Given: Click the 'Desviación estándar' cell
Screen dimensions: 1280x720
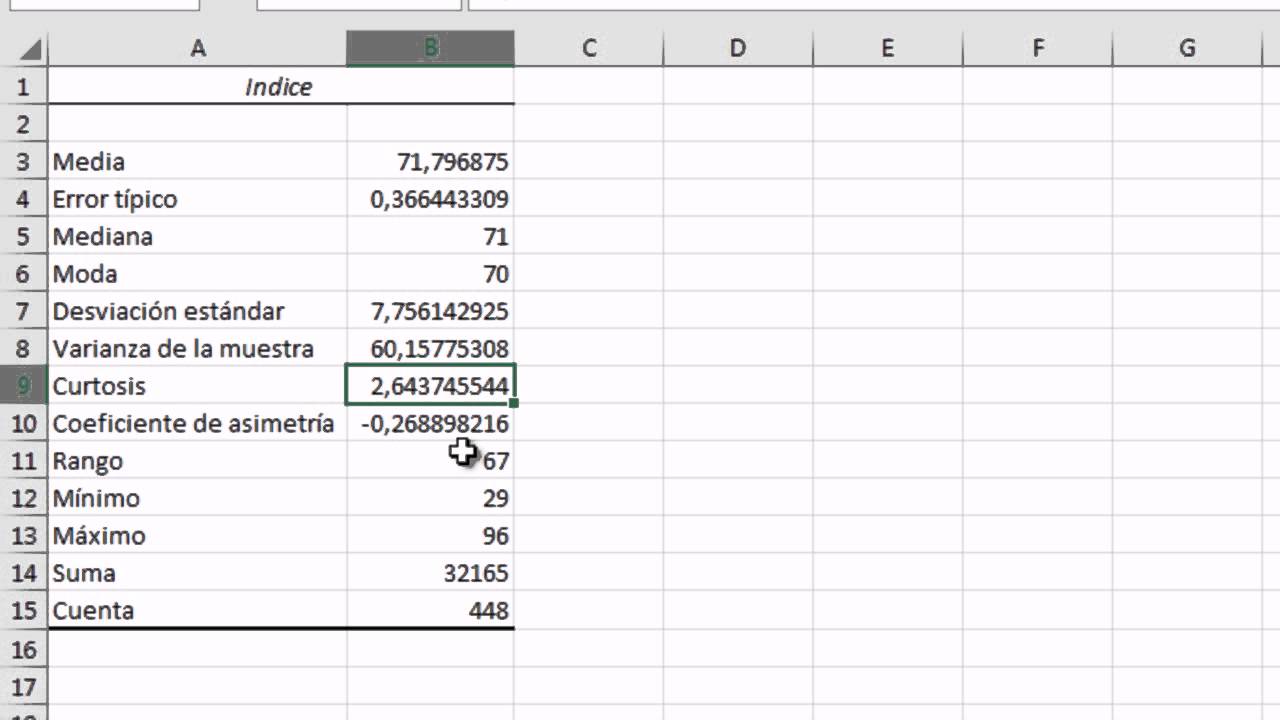Looking at the screenshot, I should [x=197, y=311].
